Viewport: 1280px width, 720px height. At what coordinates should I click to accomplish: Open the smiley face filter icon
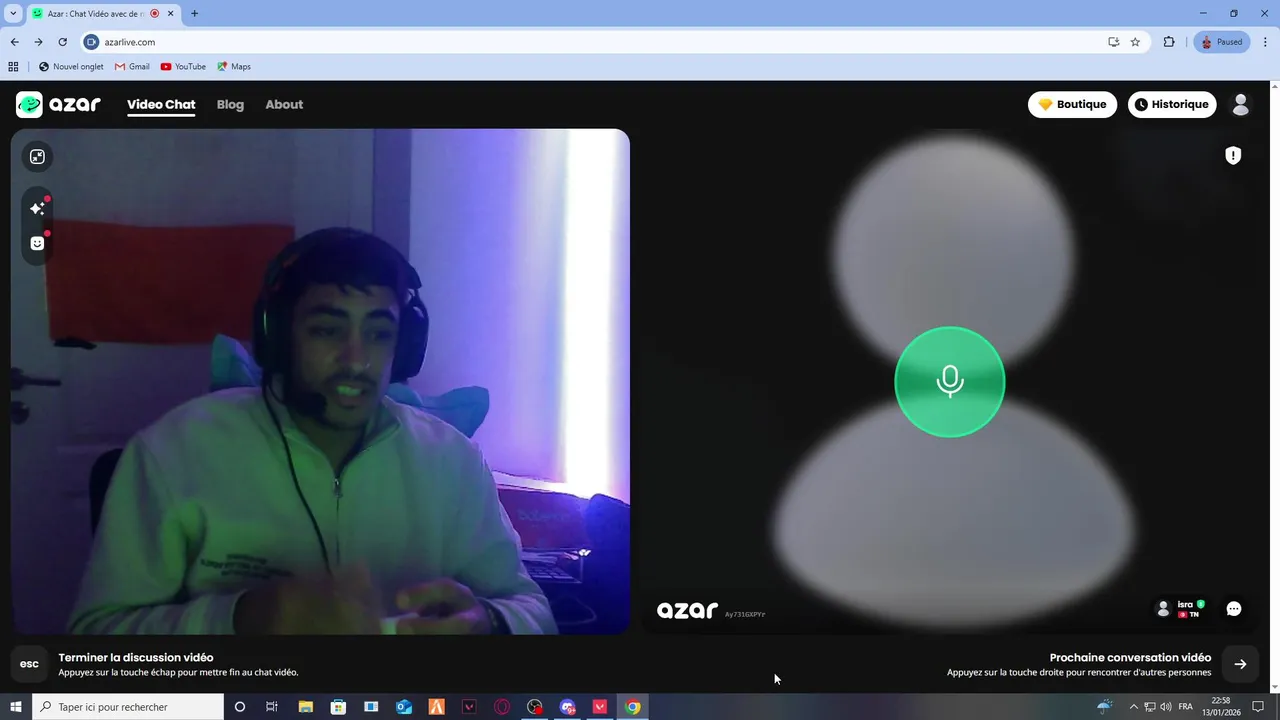37,243
